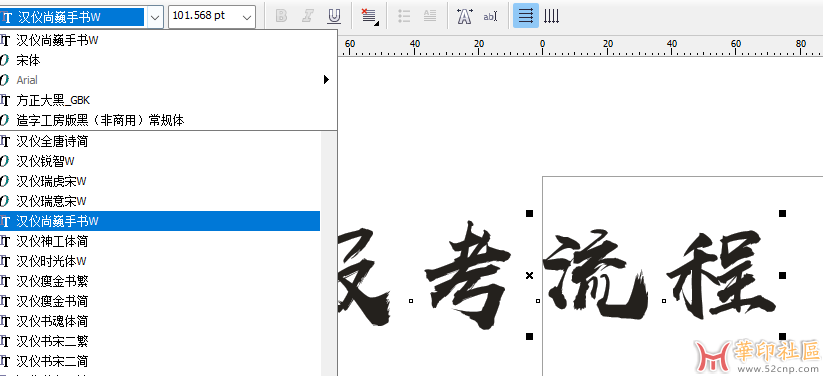
Task: Click the 流 character on canvas
Action: (595, 276)
